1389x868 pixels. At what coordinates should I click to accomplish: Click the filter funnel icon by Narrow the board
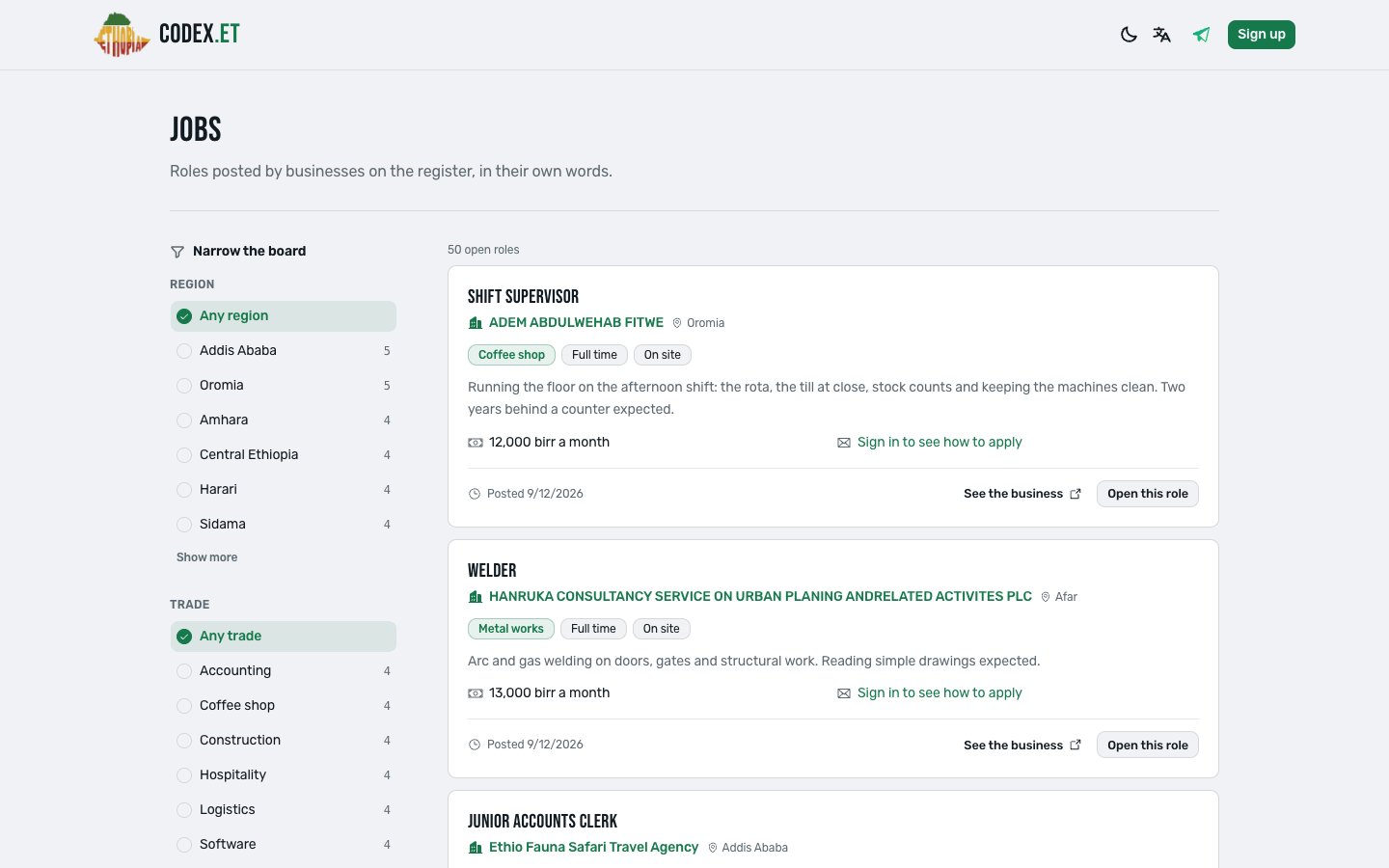click(177, 252)
